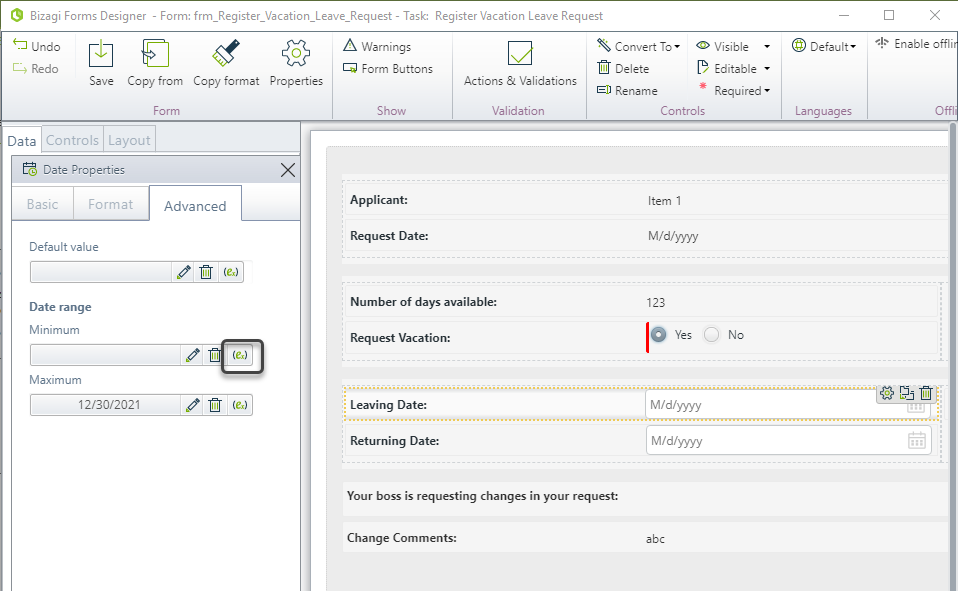This screenshot has width=958, height=591.
Task: Click the Editable option
Action: pos(727,68)
